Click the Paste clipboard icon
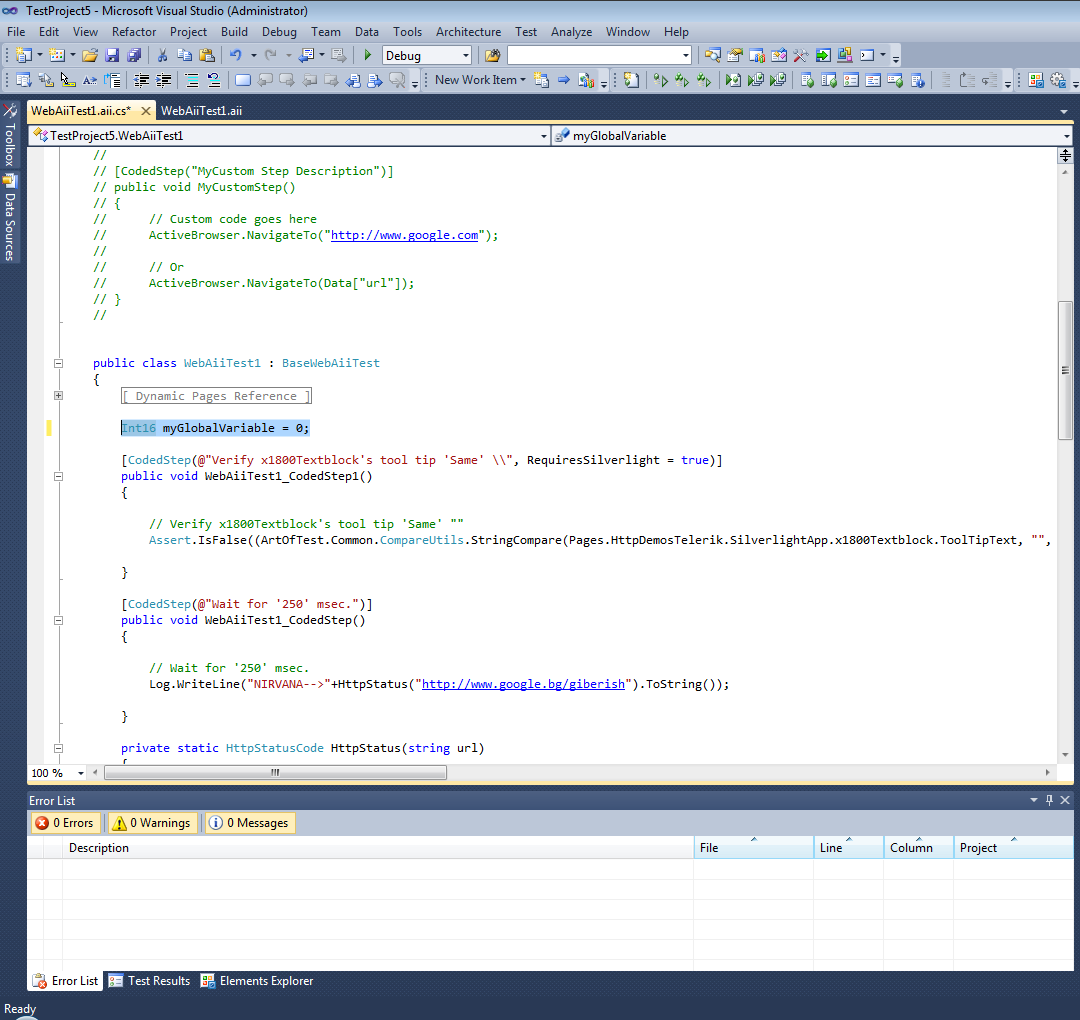This screenshot has width=1080, height=1020. [207, 56]
